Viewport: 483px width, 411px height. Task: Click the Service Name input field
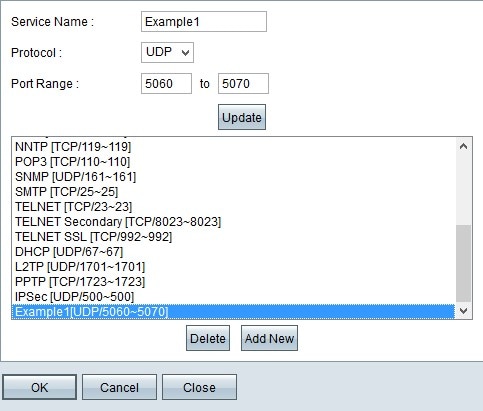point(204,22)
